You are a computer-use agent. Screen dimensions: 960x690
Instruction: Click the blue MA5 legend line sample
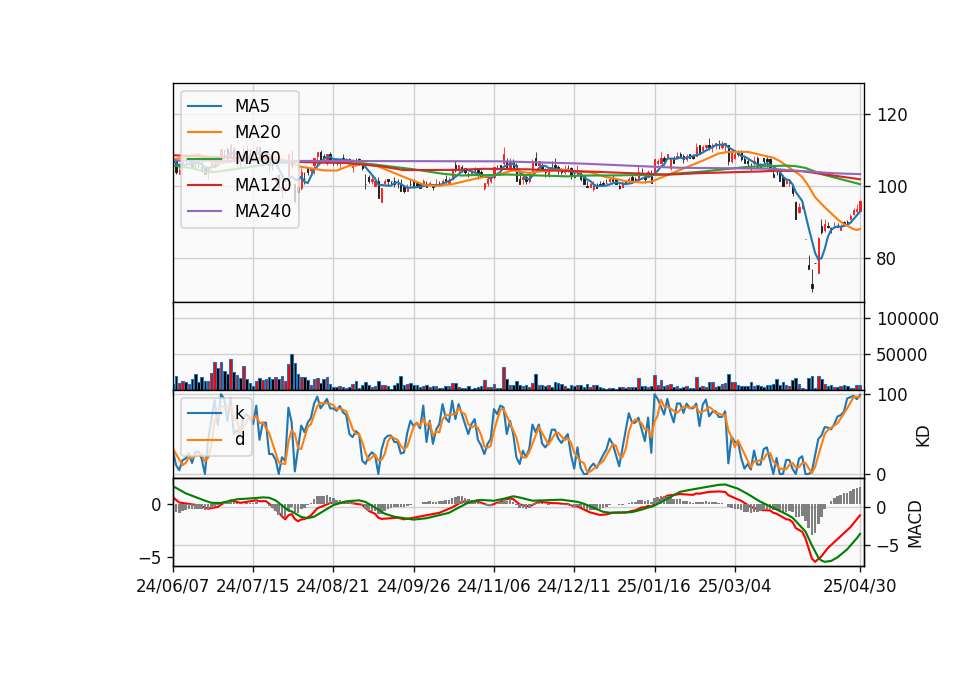click(204, 106)
